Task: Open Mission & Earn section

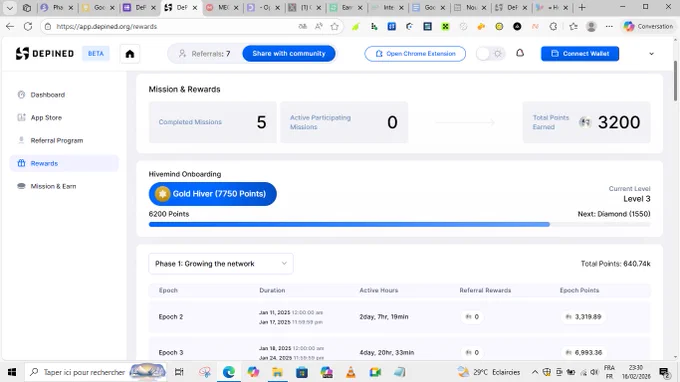Action: pos(53,186)
